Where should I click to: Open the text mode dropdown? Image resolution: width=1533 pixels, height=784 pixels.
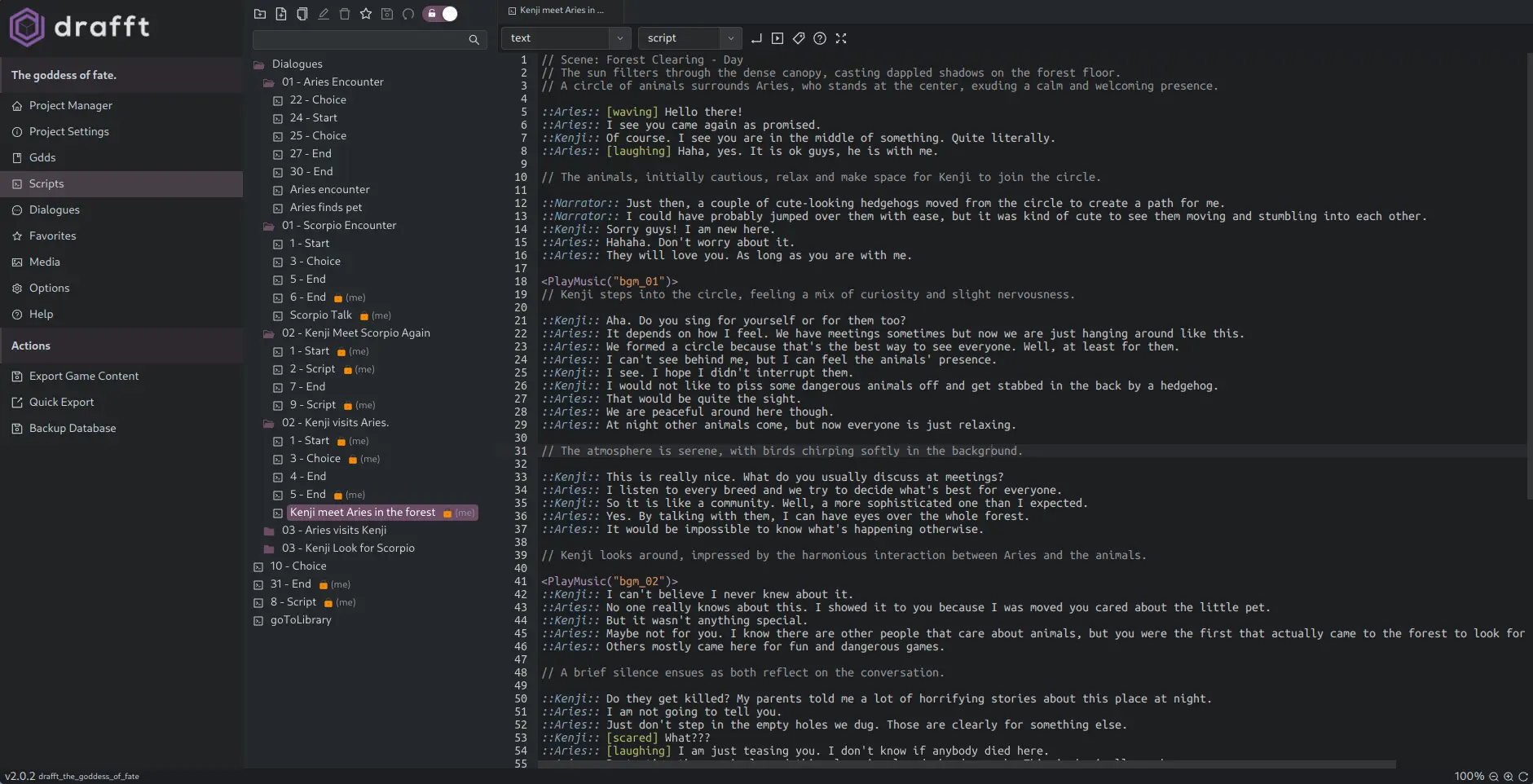click(565, 38)
